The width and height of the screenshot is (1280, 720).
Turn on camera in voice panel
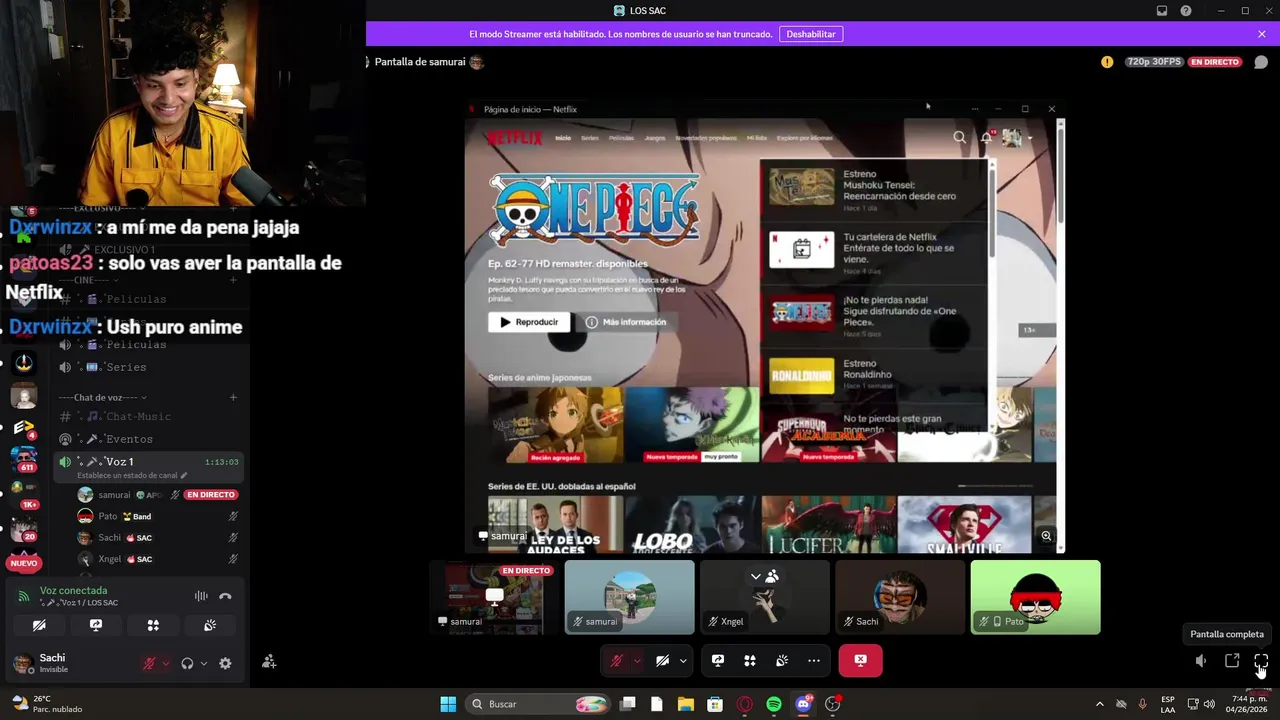coord(39,625)
